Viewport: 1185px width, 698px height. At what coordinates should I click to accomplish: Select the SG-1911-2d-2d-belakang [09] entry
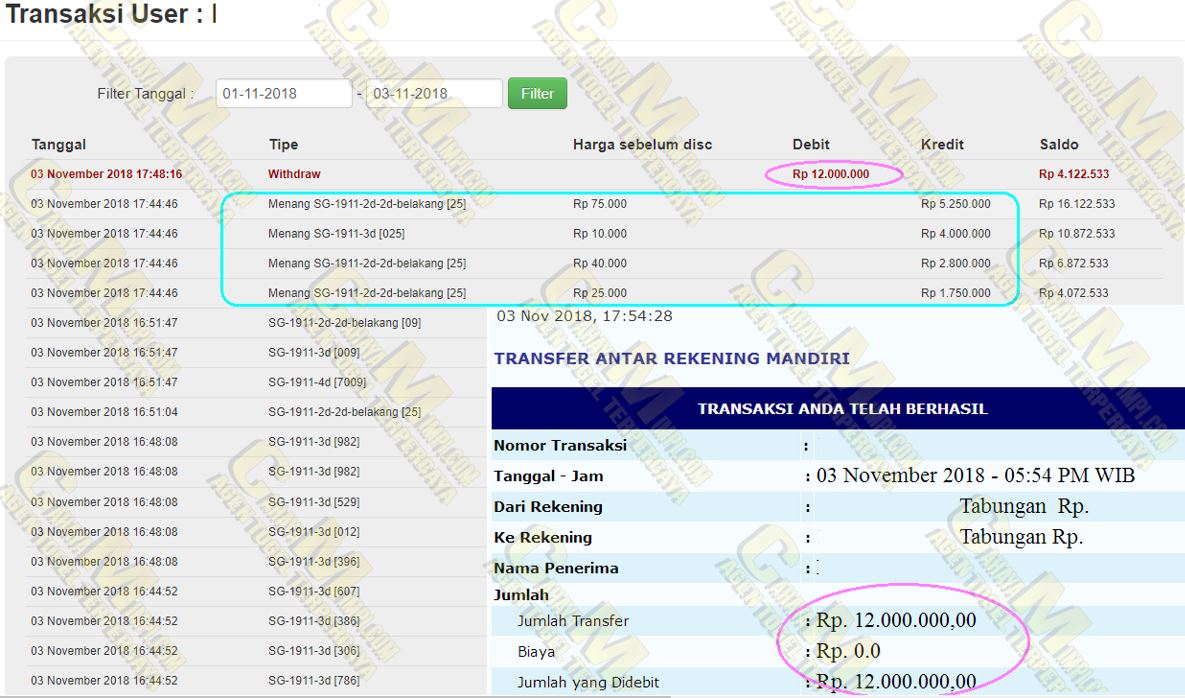(344, 323)
